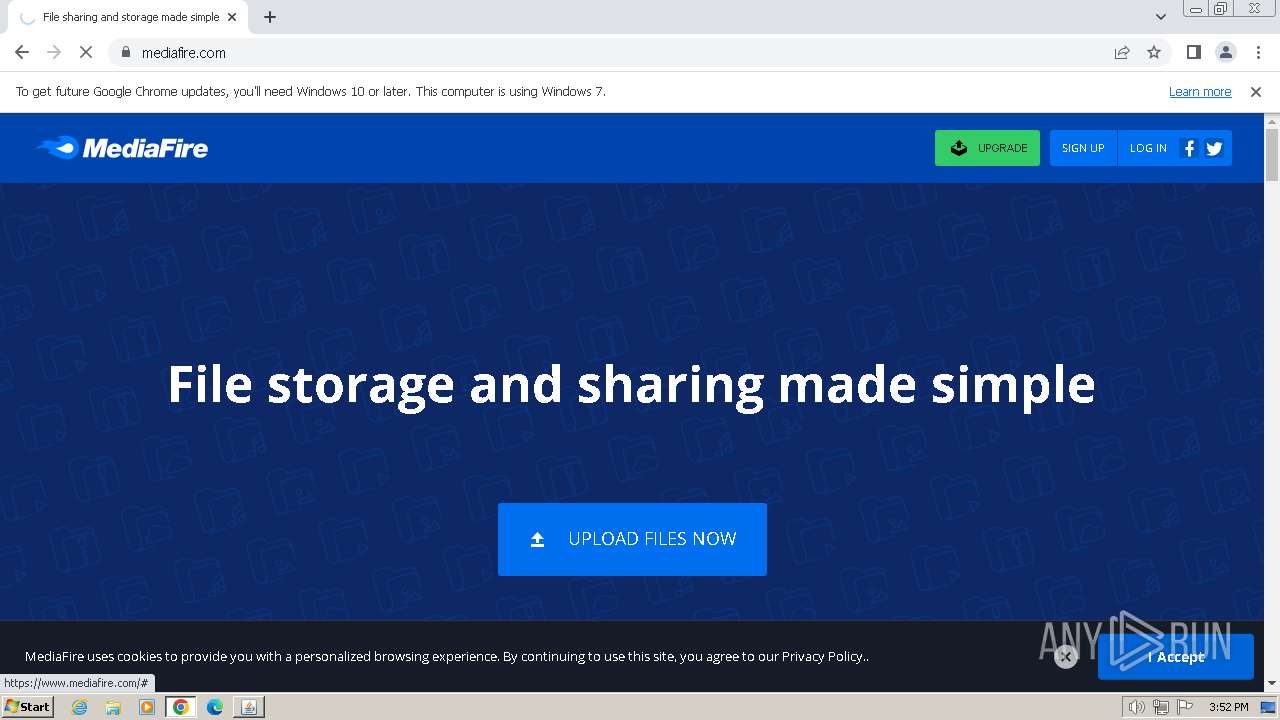Open MediaFire's Twitter page icon
This screenshot has height=720, width=1280.
pos(1214,148)
